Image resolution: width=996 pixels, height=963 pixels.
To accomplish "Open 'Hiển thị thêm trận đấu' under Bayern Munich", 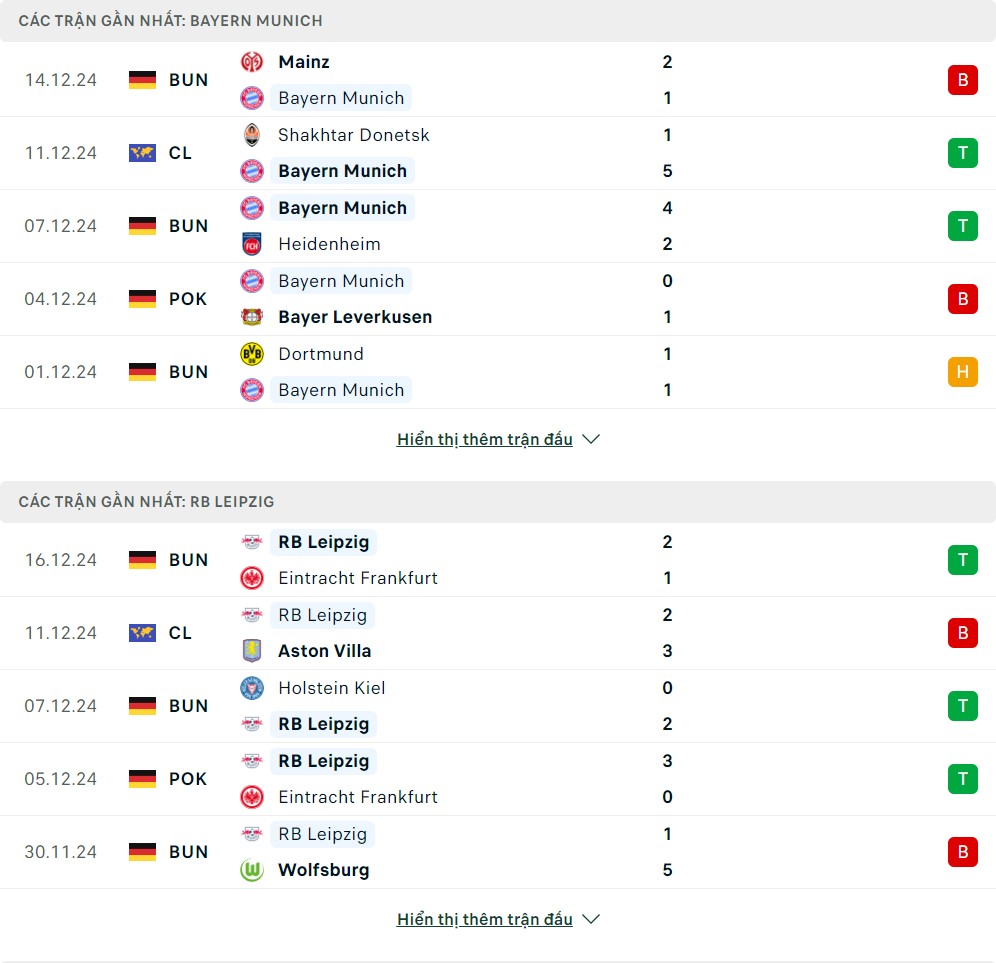I will click(484, 439).
